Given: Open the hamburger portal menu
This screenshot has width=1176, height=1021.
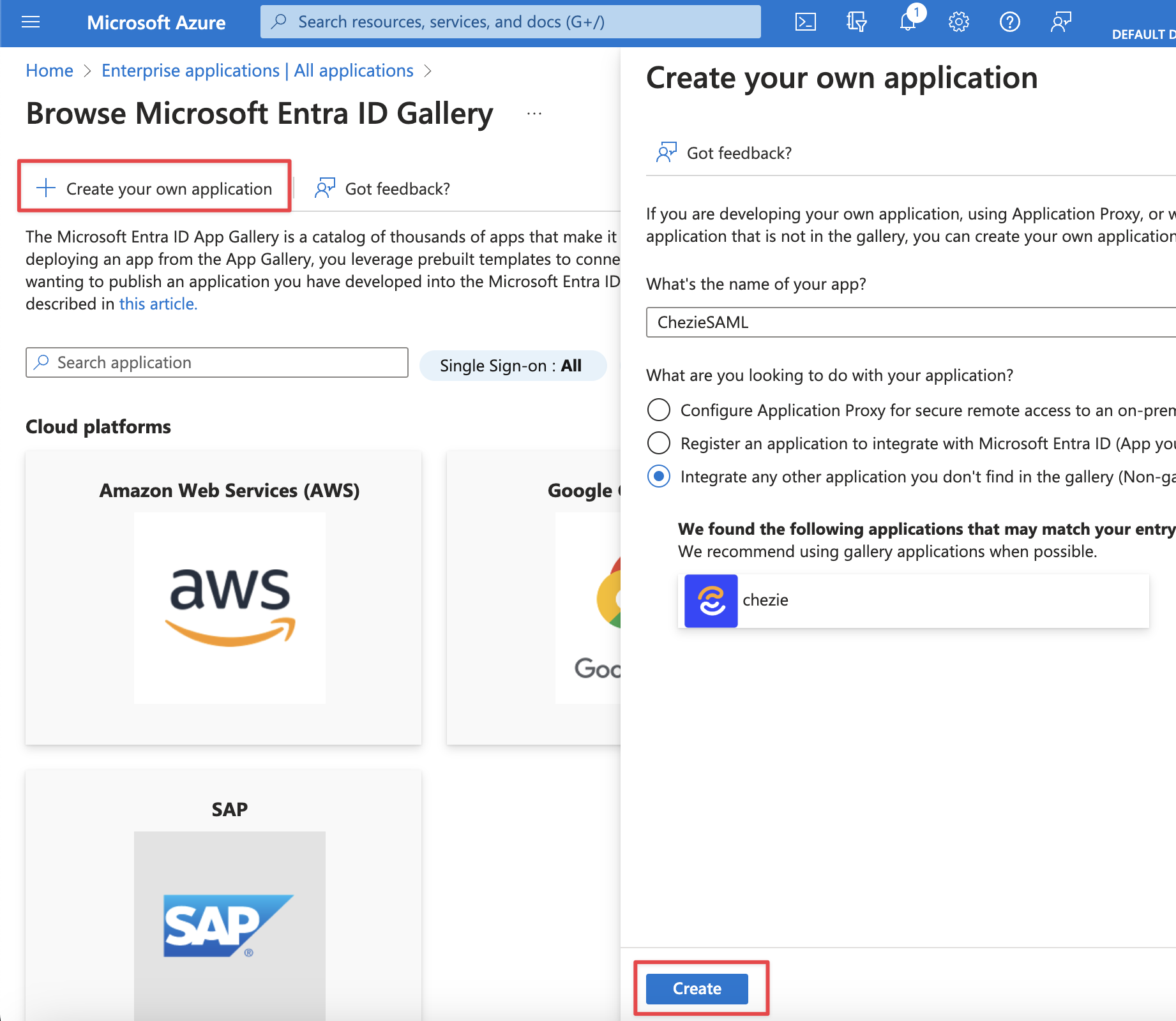Looking at the screenshot, I should point(31,22).
